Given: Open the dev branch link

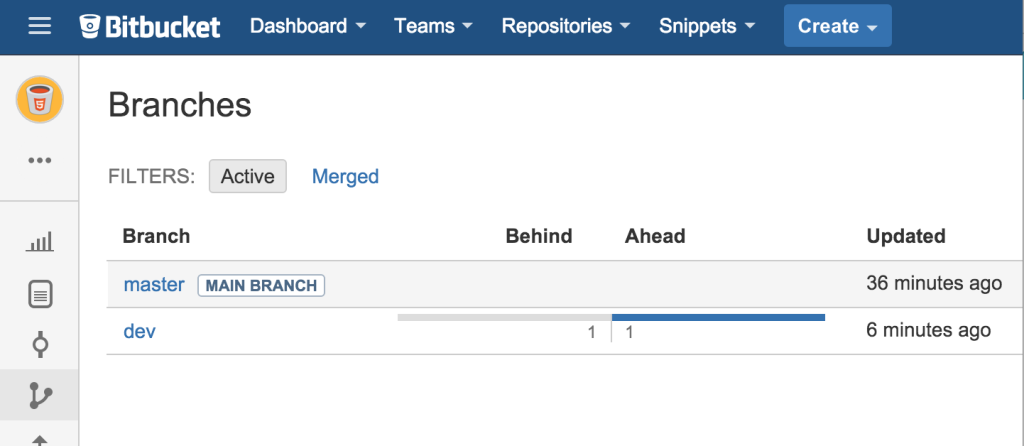Looking at the screenshot, I should point(139,330).
